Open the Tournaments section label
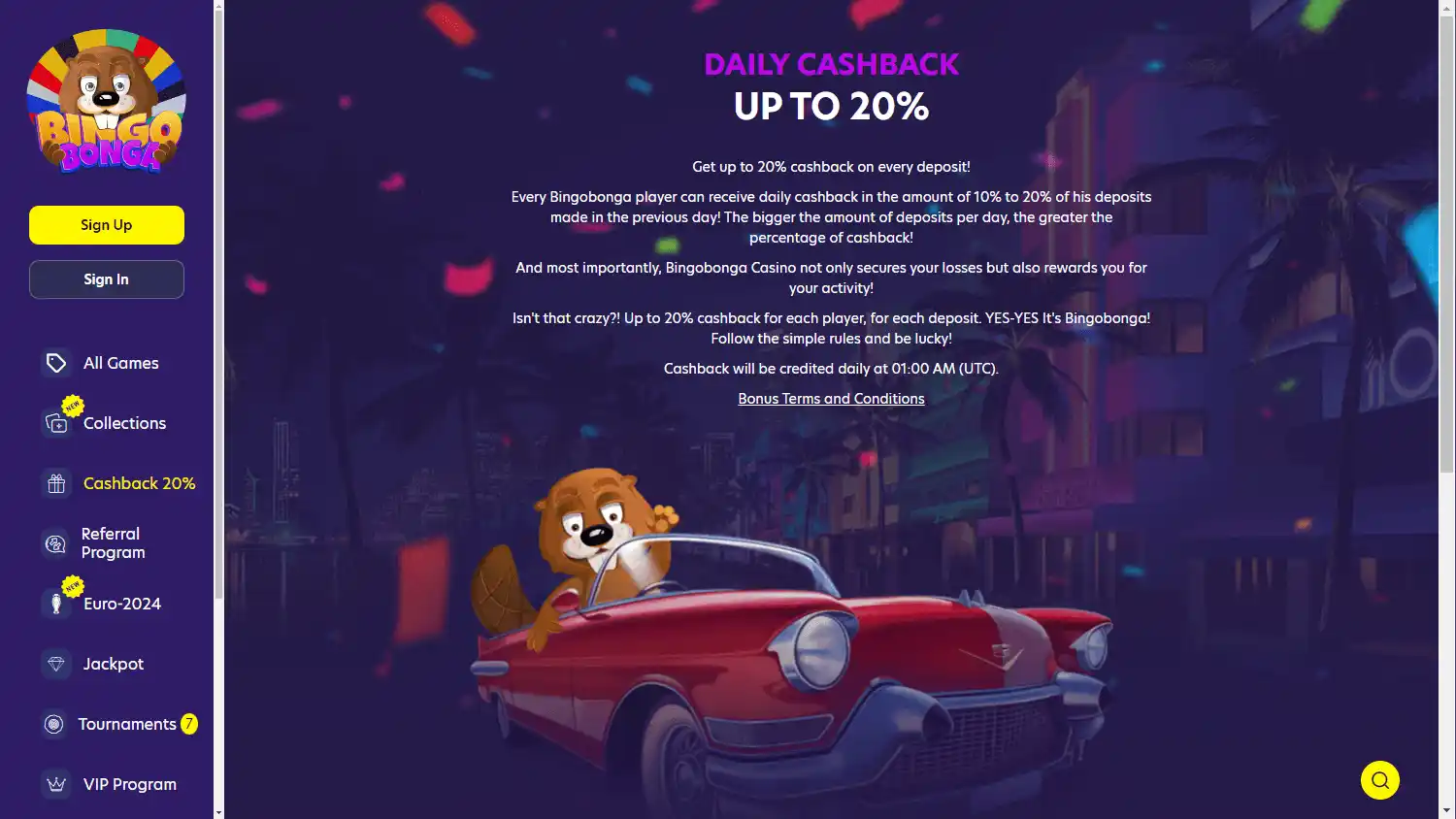The image size is (1456, 819). tap(127, 724)
